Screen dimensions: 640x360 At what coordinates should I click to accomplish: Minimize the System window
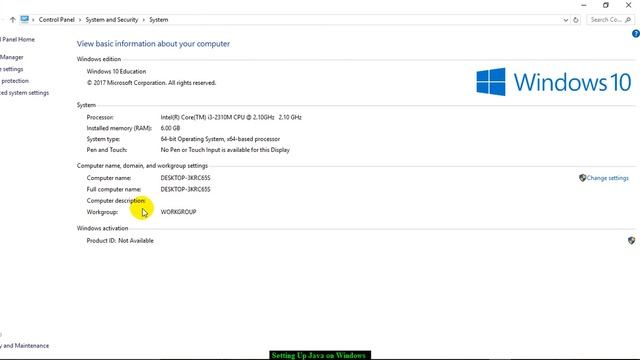(584, 5)
